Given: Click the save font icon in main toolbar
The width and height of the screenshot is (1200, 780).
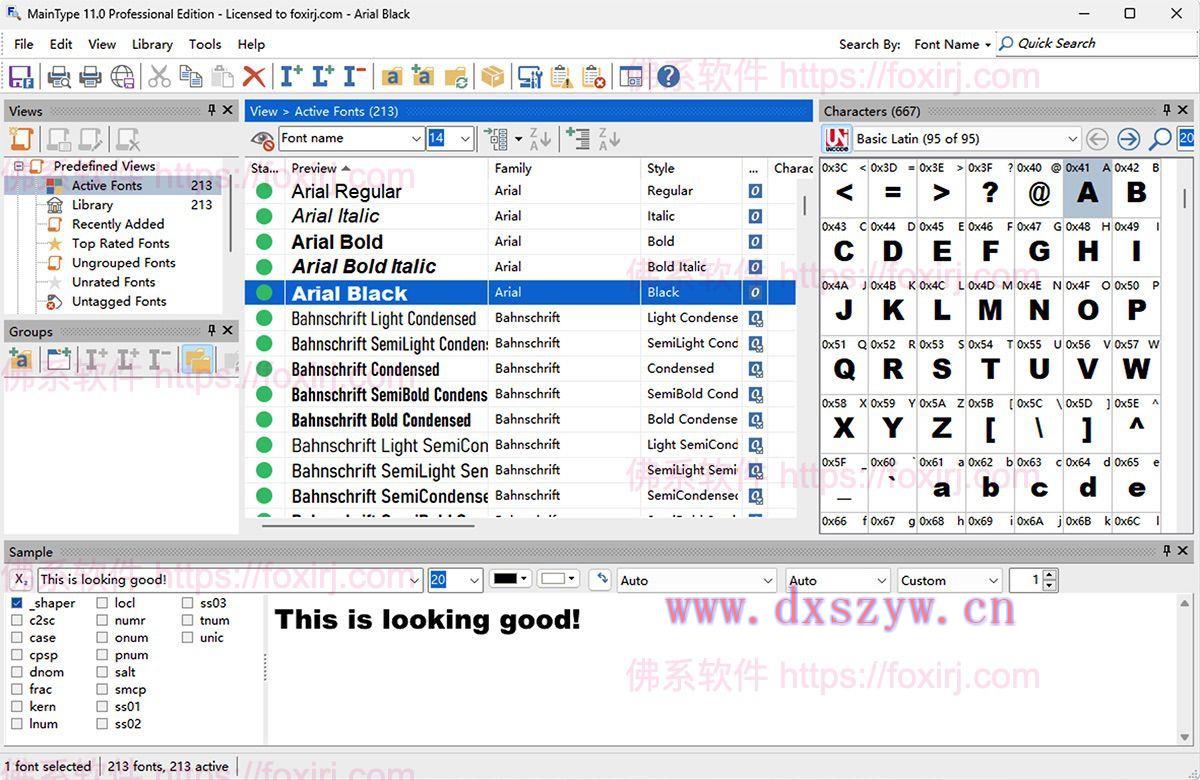Looking at the screenshot, I should coord(22,76).
